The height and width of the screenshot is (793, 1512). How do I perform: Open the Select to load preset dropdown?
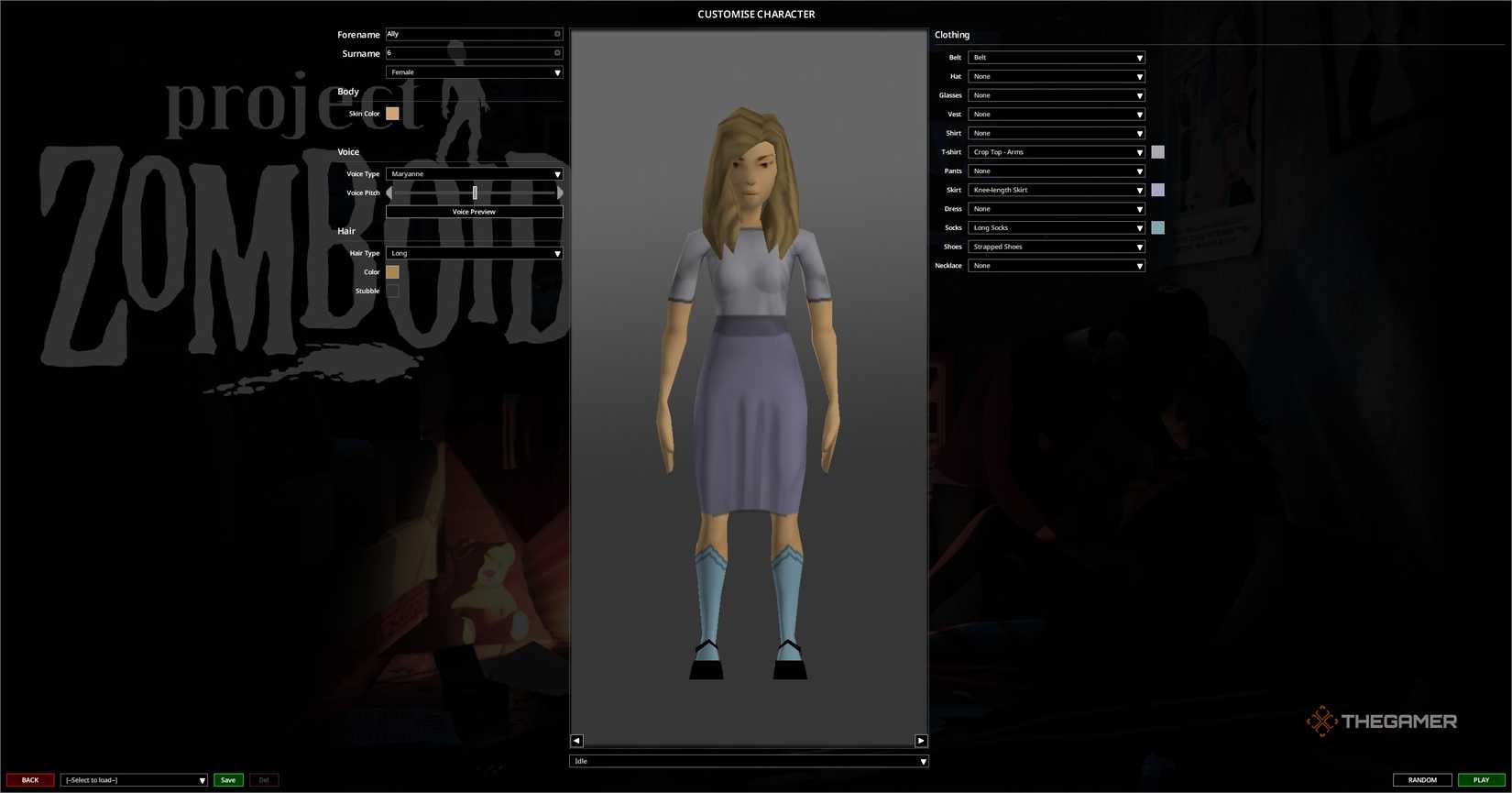click(x=134, y=780)
